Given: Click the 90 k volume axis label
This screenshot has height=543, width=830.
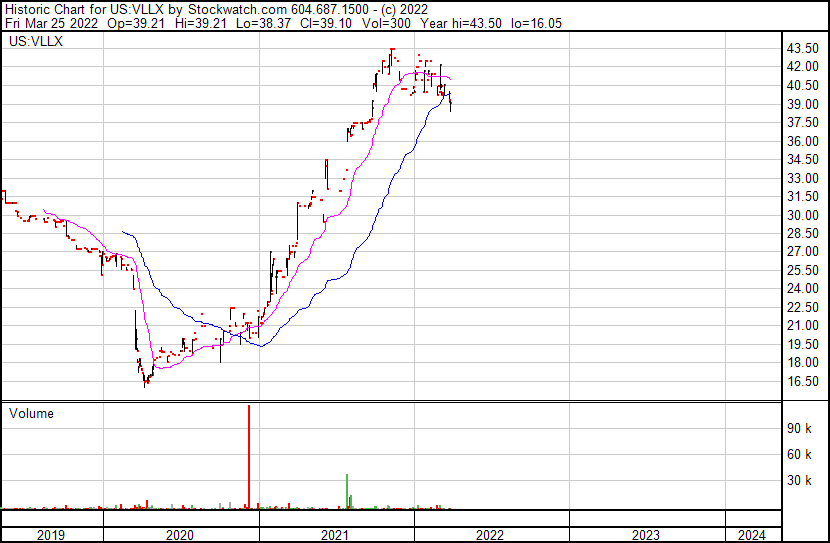Looking at the screenshot, I should (800, 428).
